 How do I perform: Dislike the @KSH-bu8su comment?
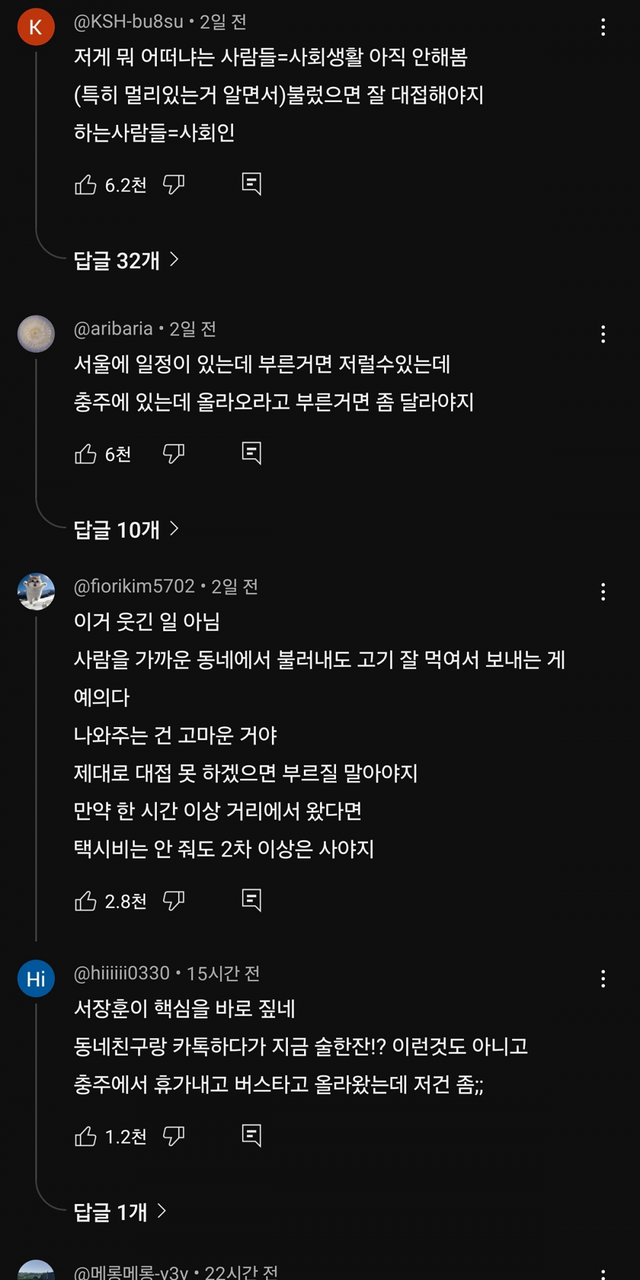pyautogui.click(x=174, y=184)
